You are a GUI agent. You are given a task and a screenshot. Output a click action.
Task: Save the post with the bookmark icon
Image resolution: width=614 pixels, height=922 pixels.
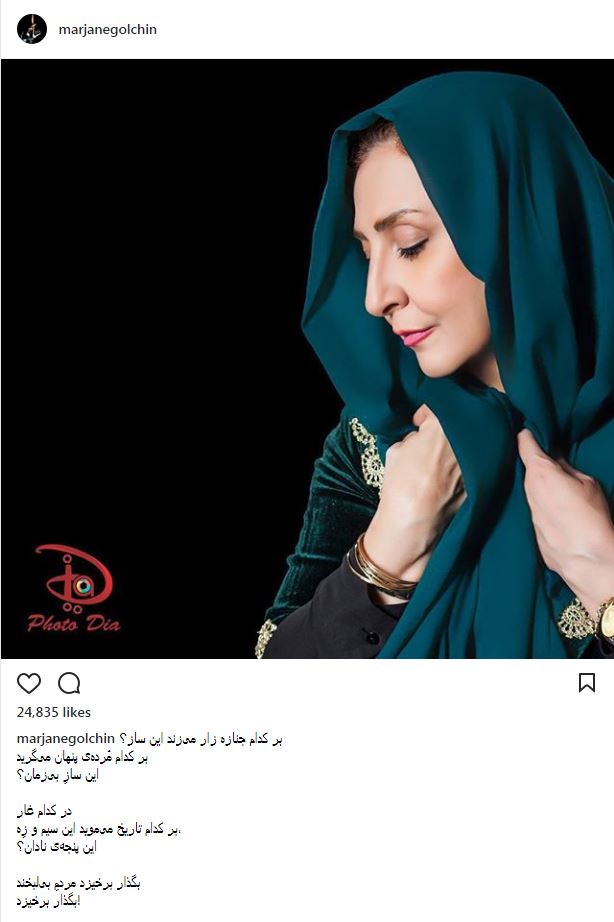point(586,683)
